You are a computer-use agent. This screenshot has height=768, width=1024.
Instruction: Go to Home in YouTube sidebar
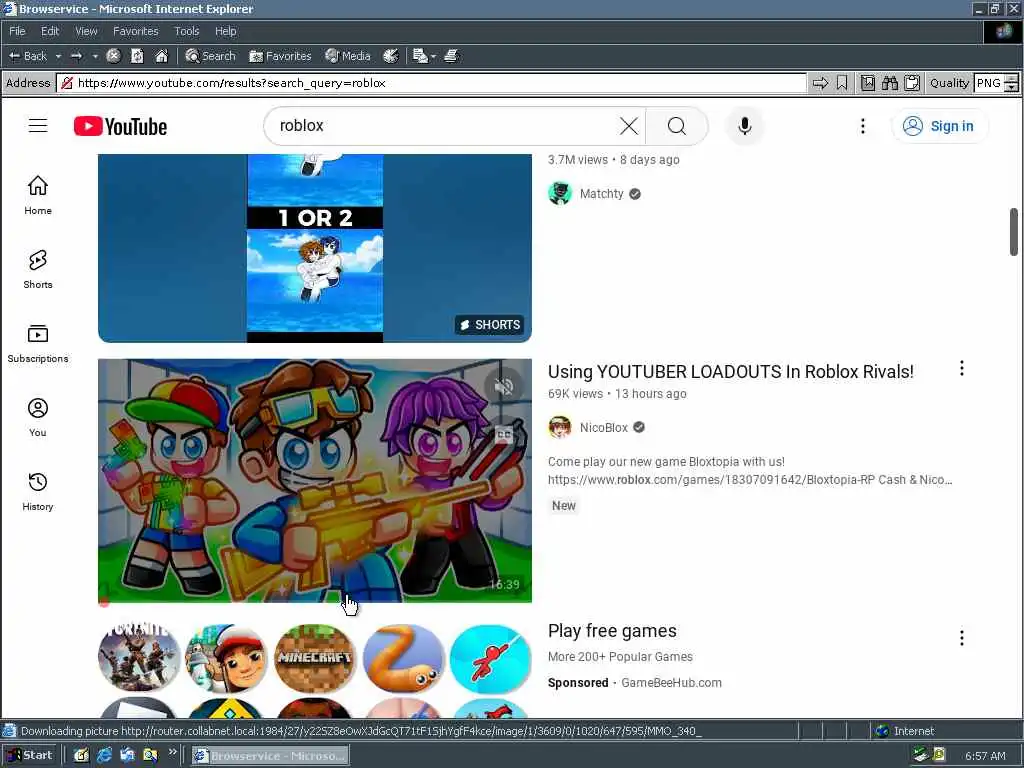[38, 195]
